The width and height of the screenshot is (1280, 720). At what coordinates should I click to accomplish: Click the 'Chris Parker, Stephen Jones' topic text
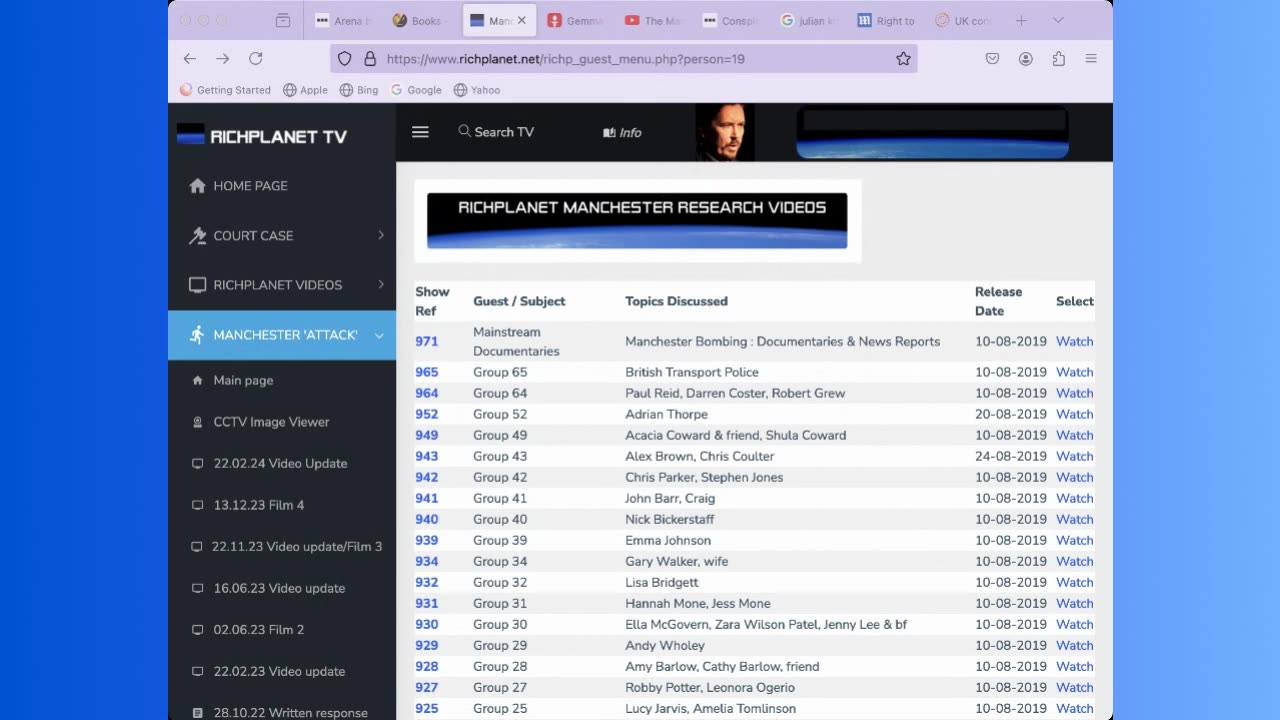[704, 477]
